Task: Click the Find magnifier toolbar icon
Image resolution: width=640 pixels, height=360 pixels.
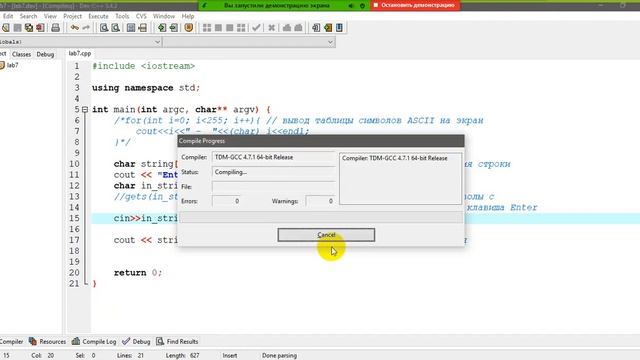Action: point(104,28)
